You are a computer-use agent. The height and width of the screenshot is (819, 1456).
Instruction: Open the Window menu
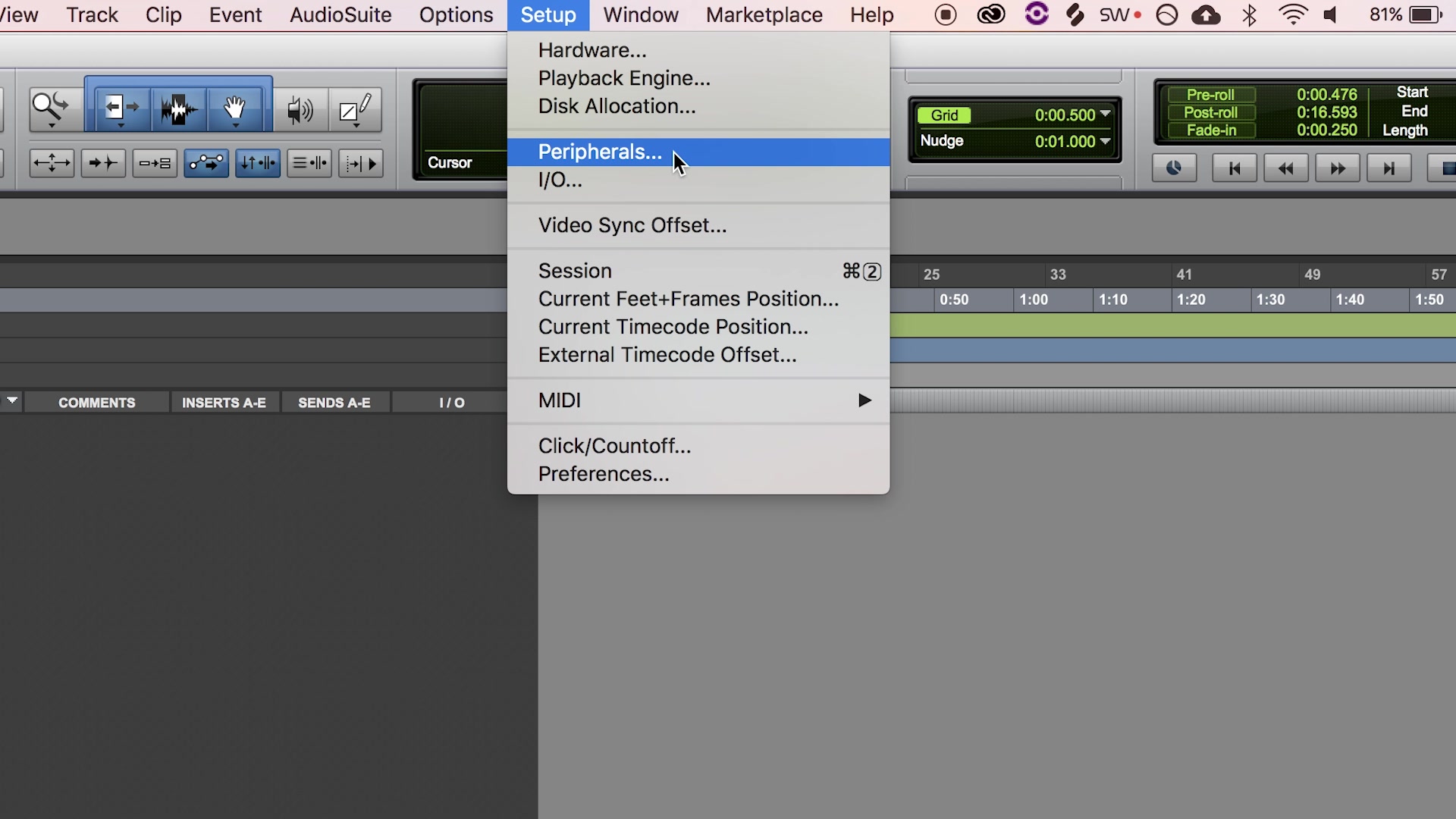(641, 15)
